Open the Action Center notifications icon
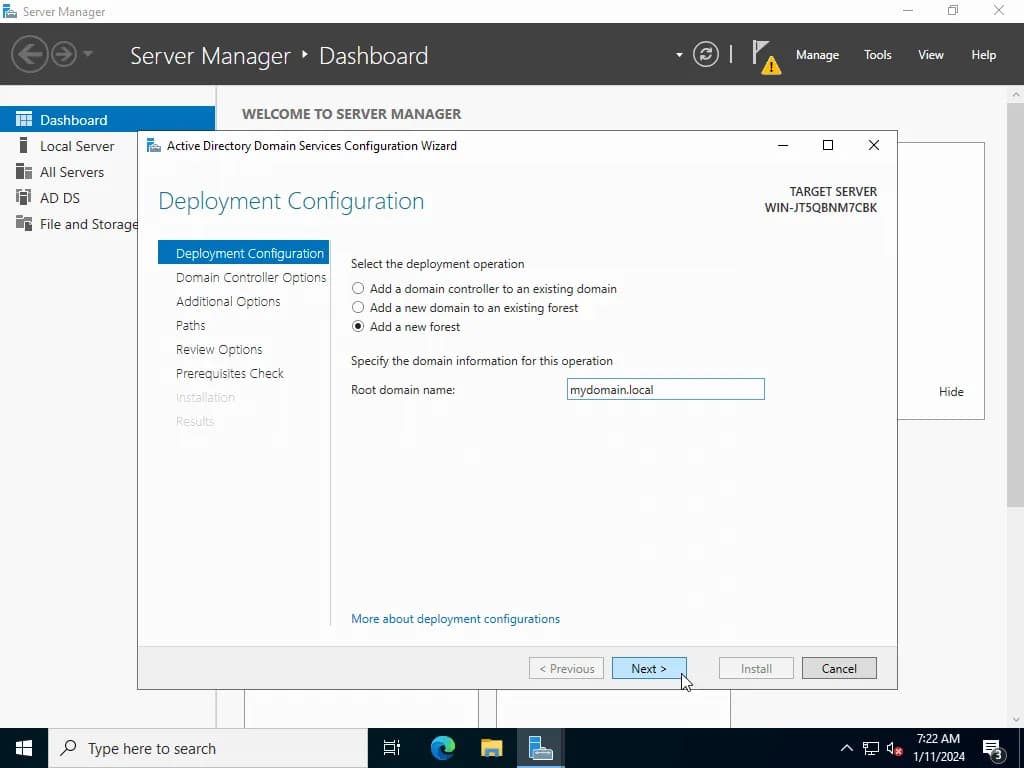The image size is (1024, 768). point(993,748)
